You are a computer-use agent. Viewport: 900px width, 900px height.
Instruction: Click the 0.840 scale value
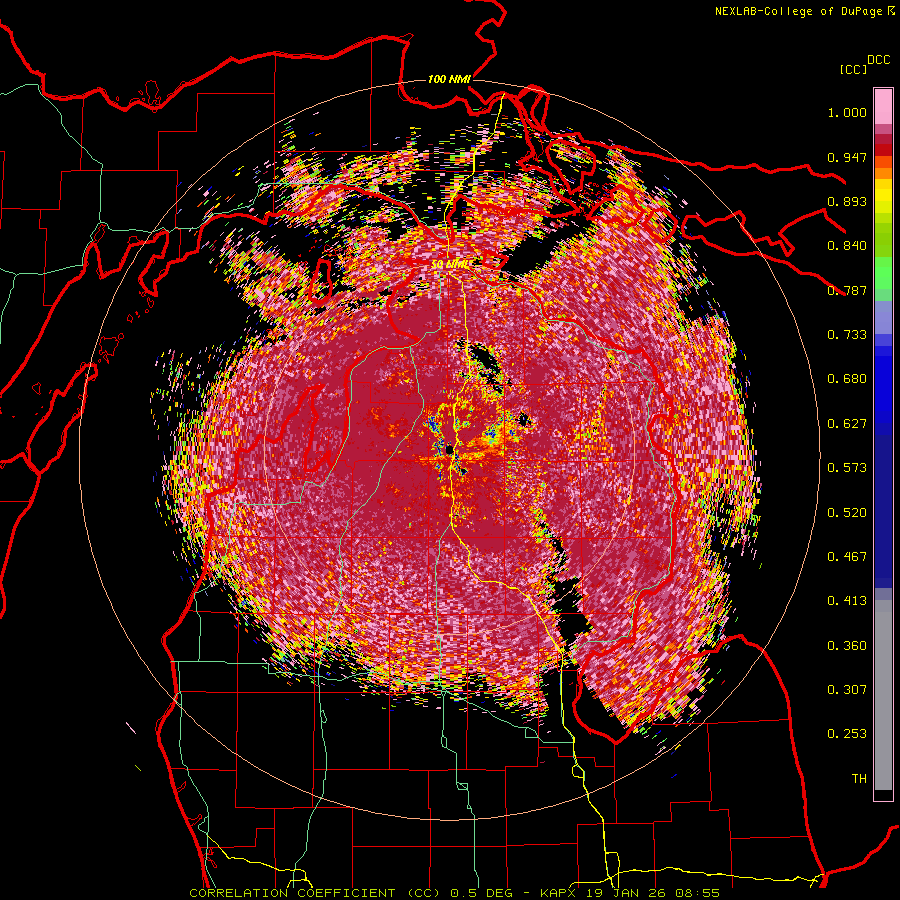[x=847, y=246]
